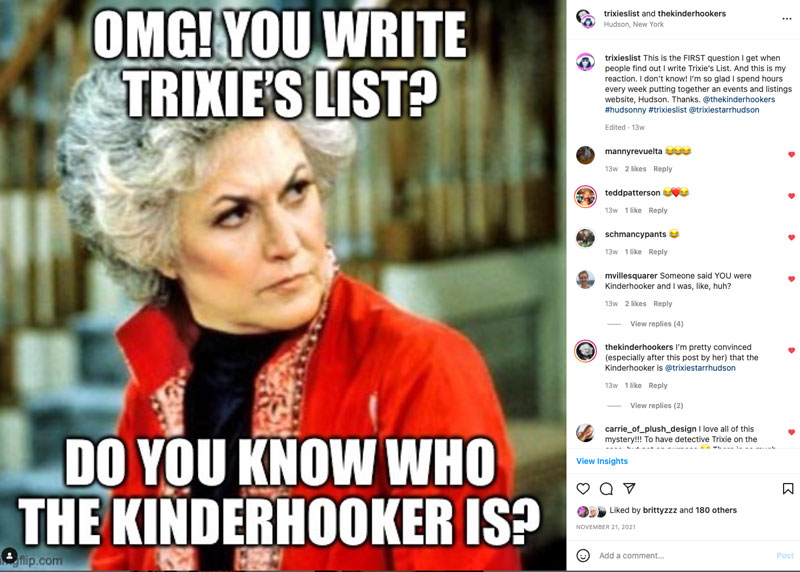Toggle like on mannyrevuelta's comment

(791, 155)
